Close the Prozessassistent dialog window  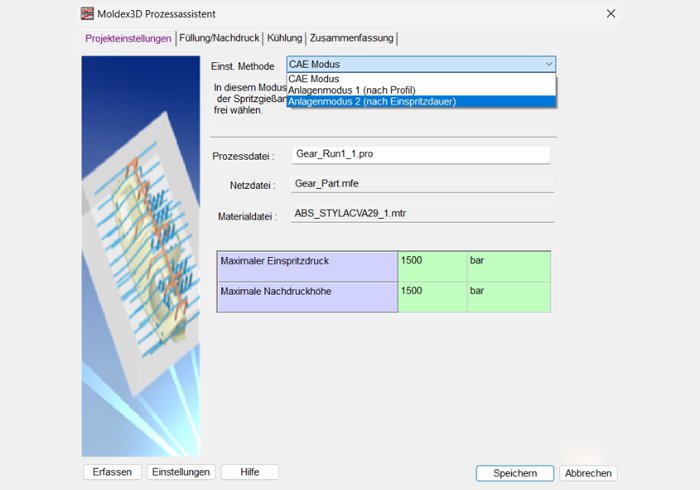click(x=611, y=14)
